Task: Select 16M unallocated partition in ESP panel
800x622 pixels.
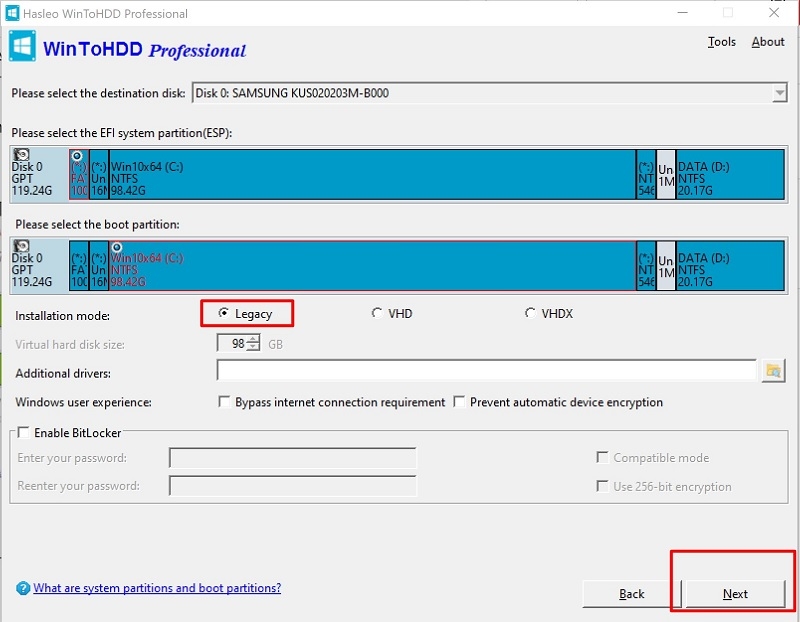Action: tap(99, 175)
